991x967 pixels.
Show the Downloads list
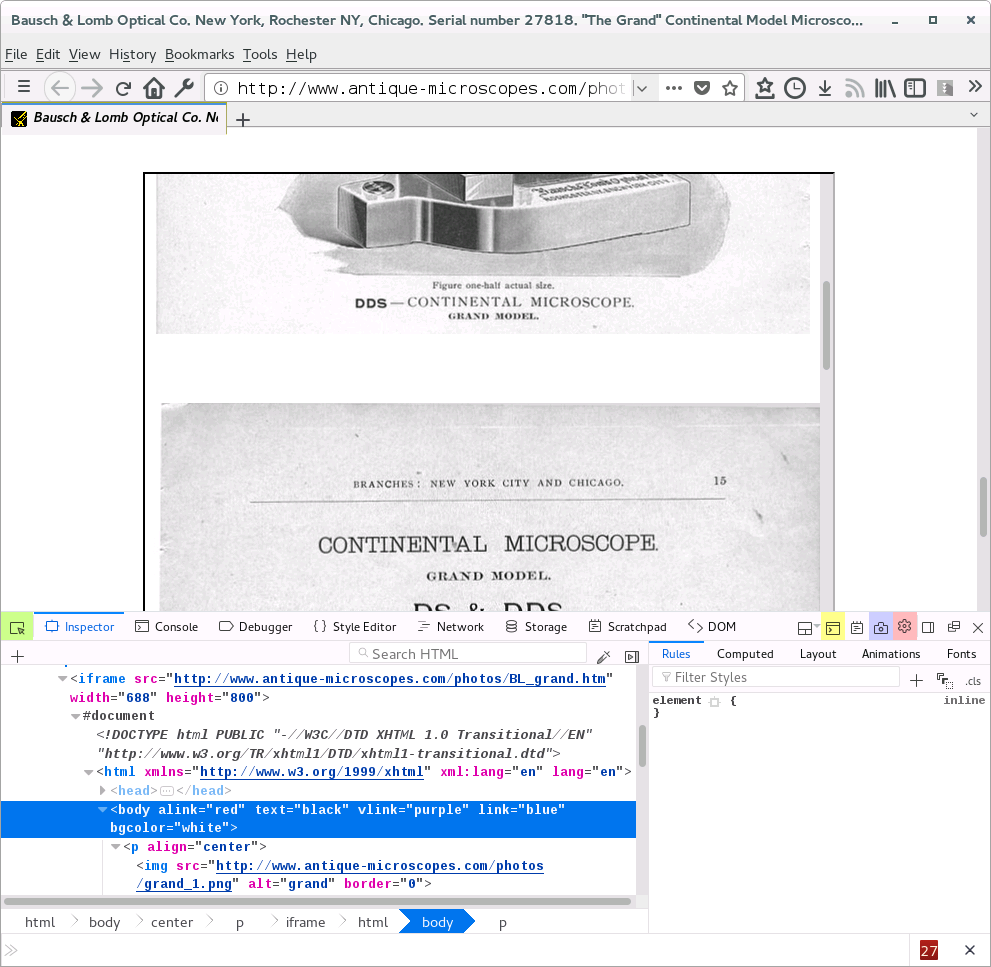(824, 87)
